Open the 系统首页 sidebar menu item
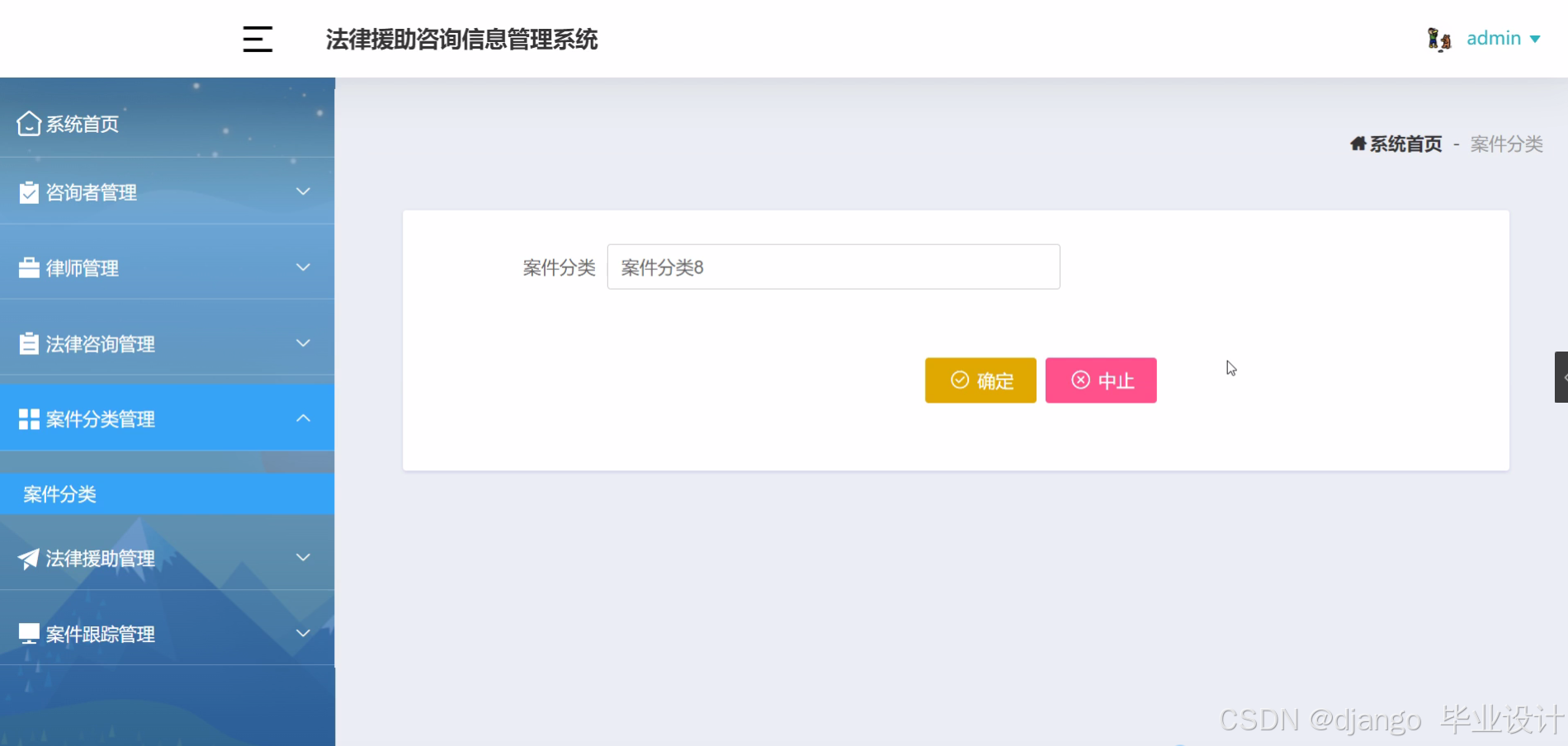This screenshot has width=1568, height=746. coord(82,122)
